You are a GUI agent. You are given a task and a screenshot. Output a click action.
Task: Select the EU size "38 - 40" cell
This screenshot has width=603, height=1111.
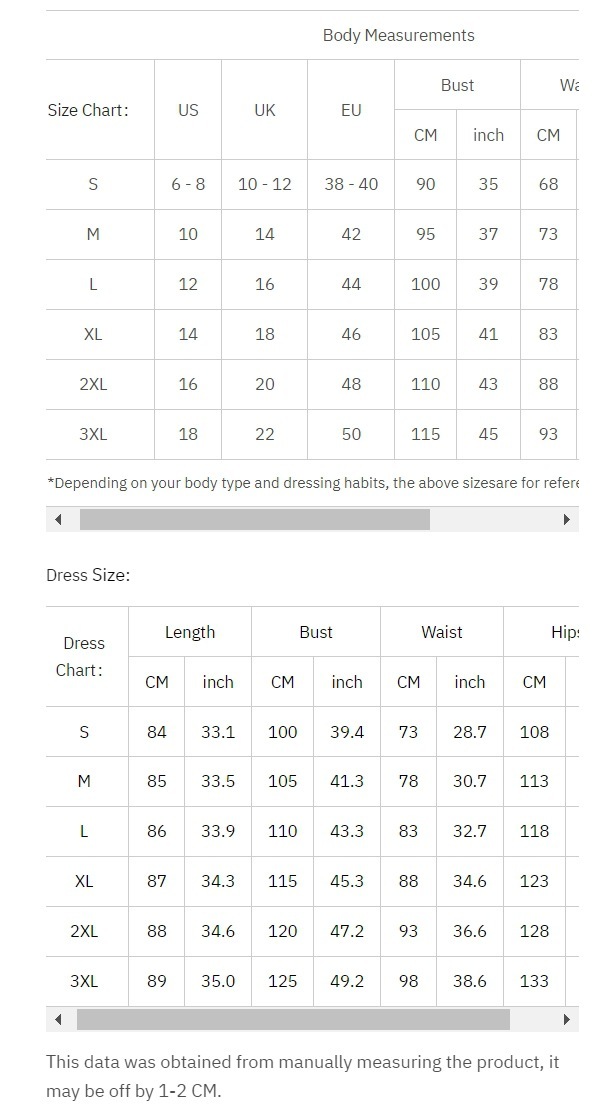351,184
